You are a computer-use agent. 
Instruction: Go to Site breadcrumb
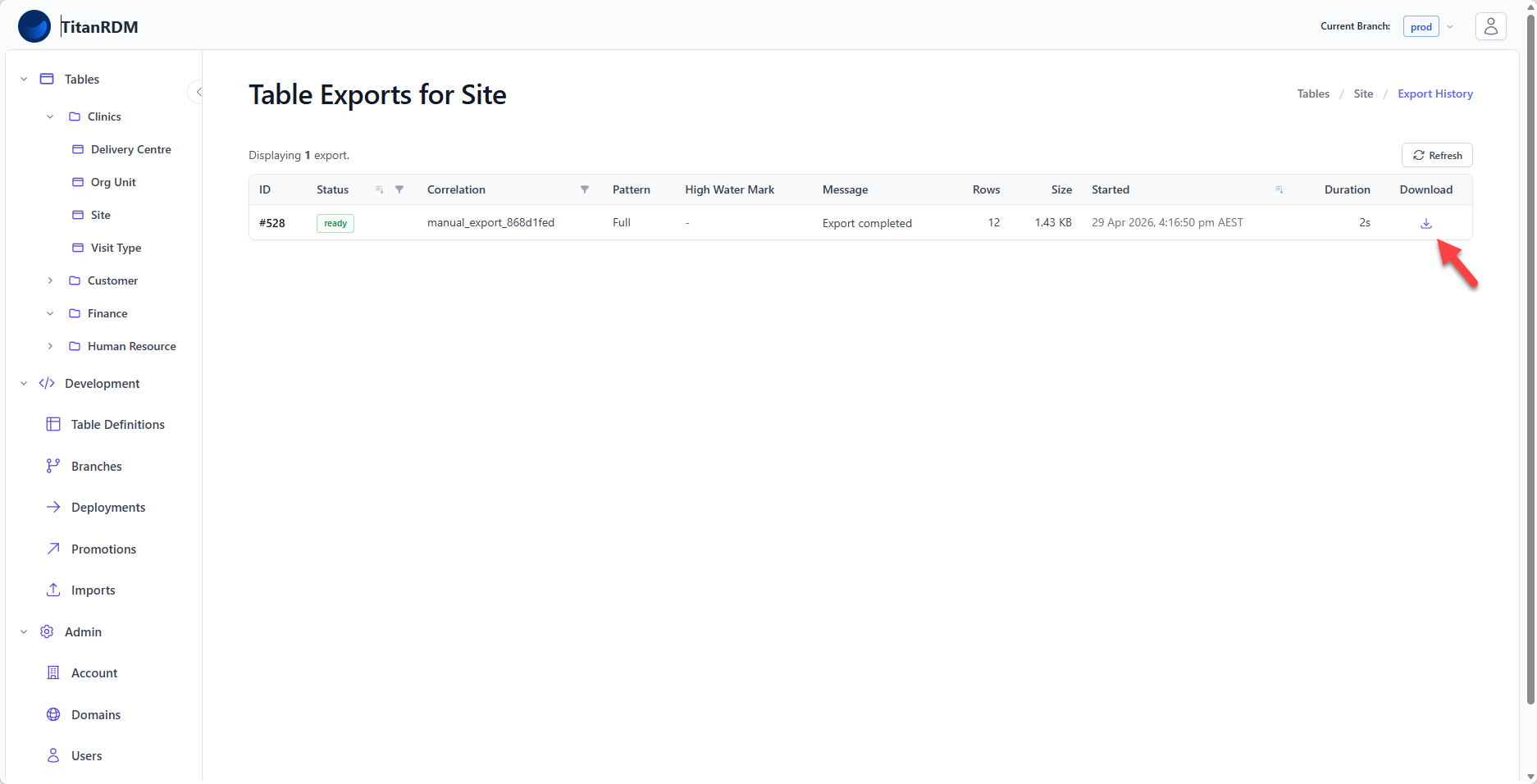coord(1363,93)
